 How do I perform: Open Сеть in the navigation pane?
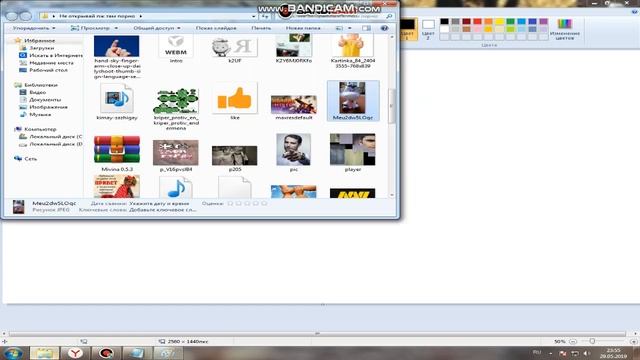point(31,158)
